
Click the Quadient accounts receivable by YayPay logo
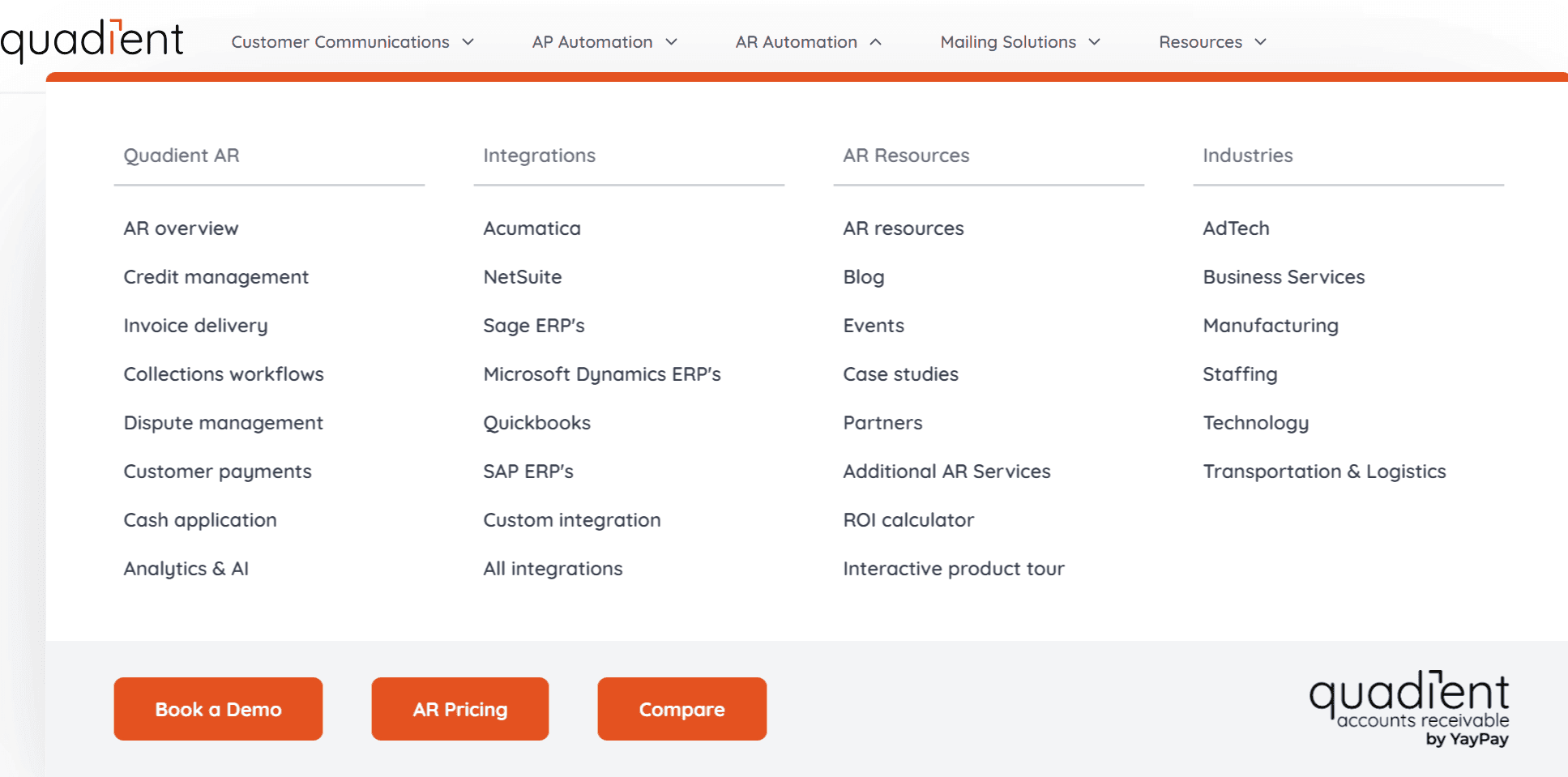1409,708
